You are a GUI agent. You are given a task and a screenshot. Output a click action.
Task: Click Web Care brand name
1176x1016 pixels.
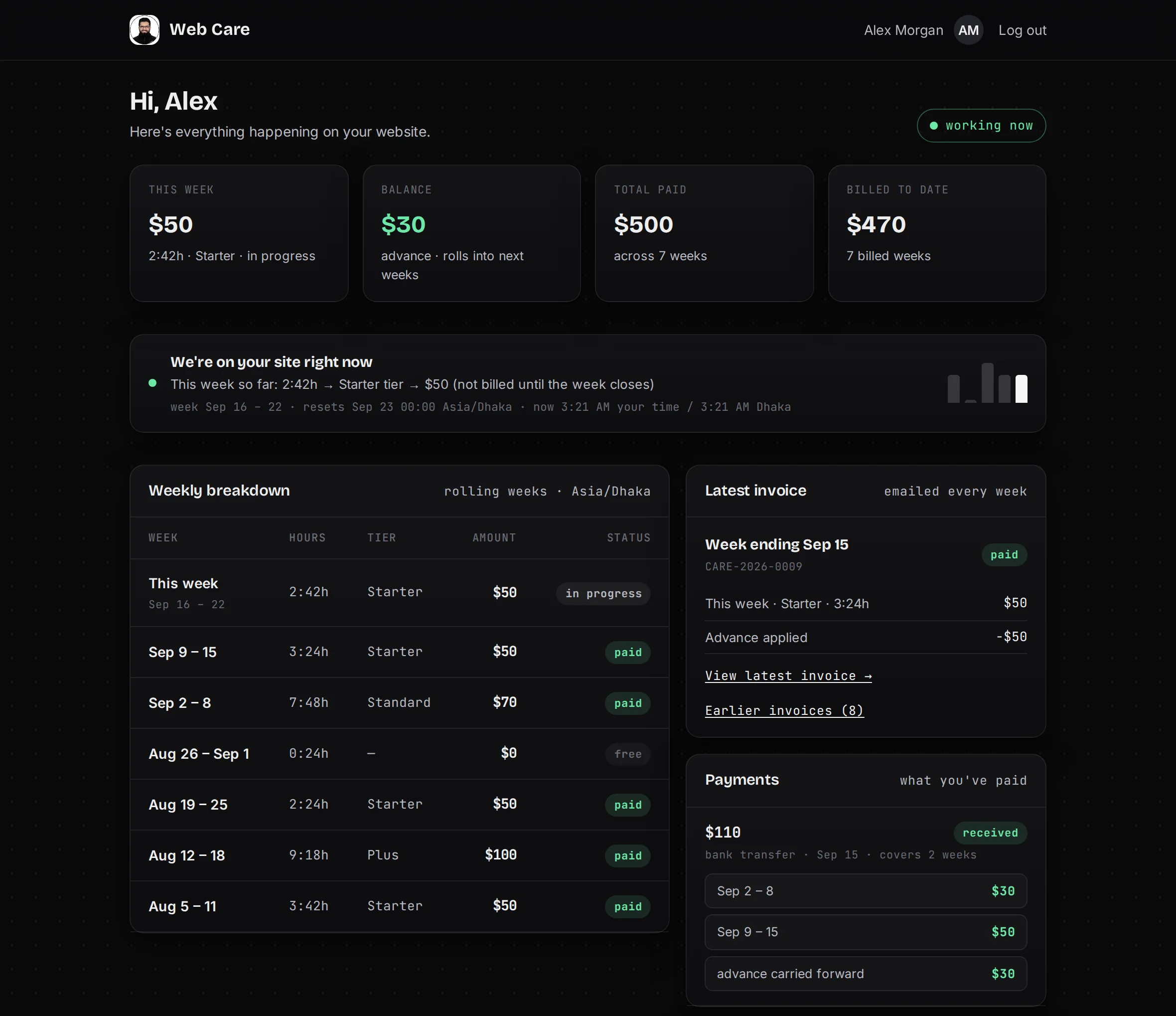point(209,29)
